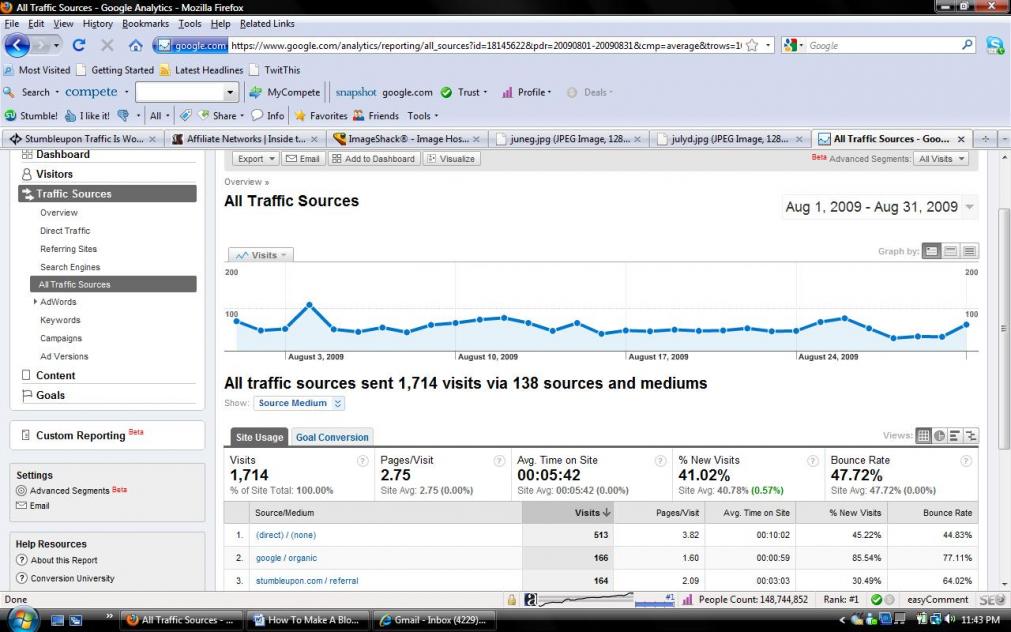Run search with the magnifier icon
Image resolution: width=1011 pixels, height=632 pixels.
[x=967, y=45]
